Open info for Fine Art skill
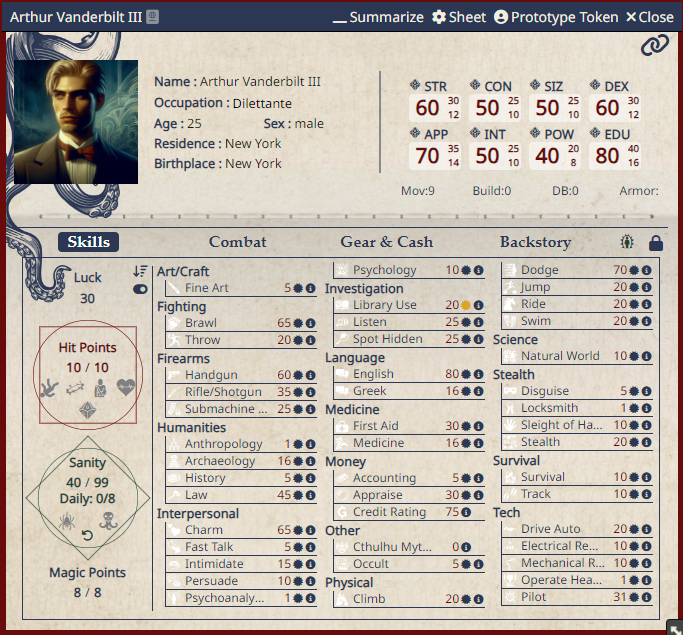 tap(311, 288)
